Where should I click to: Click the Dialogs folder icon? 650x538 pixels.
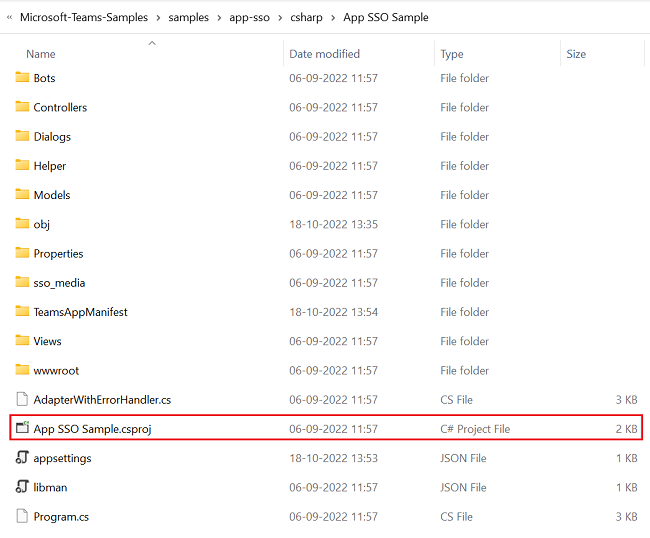tap(22, 136)
